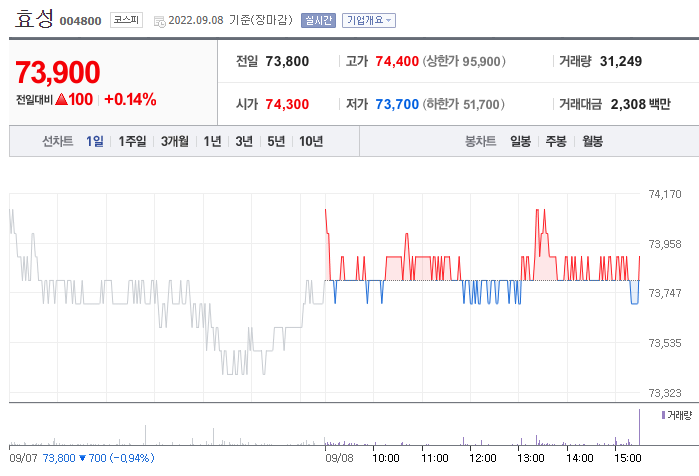Click the 09/07 date axis label
699x476 pixels.
pos(23,458)
